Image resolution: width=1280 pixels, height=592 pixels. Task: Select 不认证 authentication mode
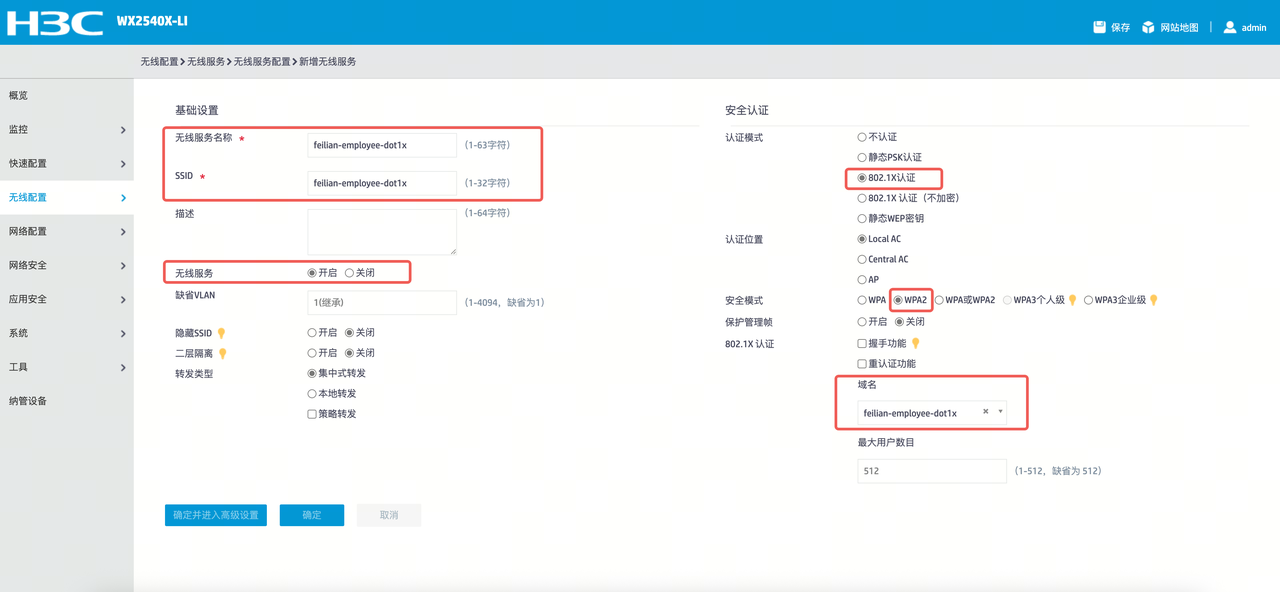tap(862, 137)
